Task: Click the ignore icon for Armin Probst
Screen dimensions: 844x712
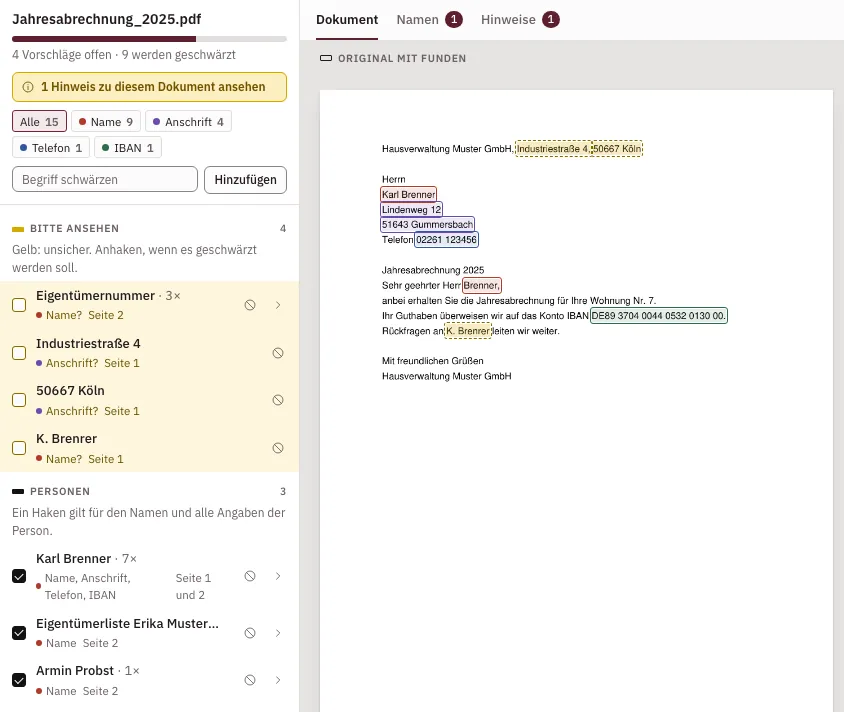Action: 250,680
